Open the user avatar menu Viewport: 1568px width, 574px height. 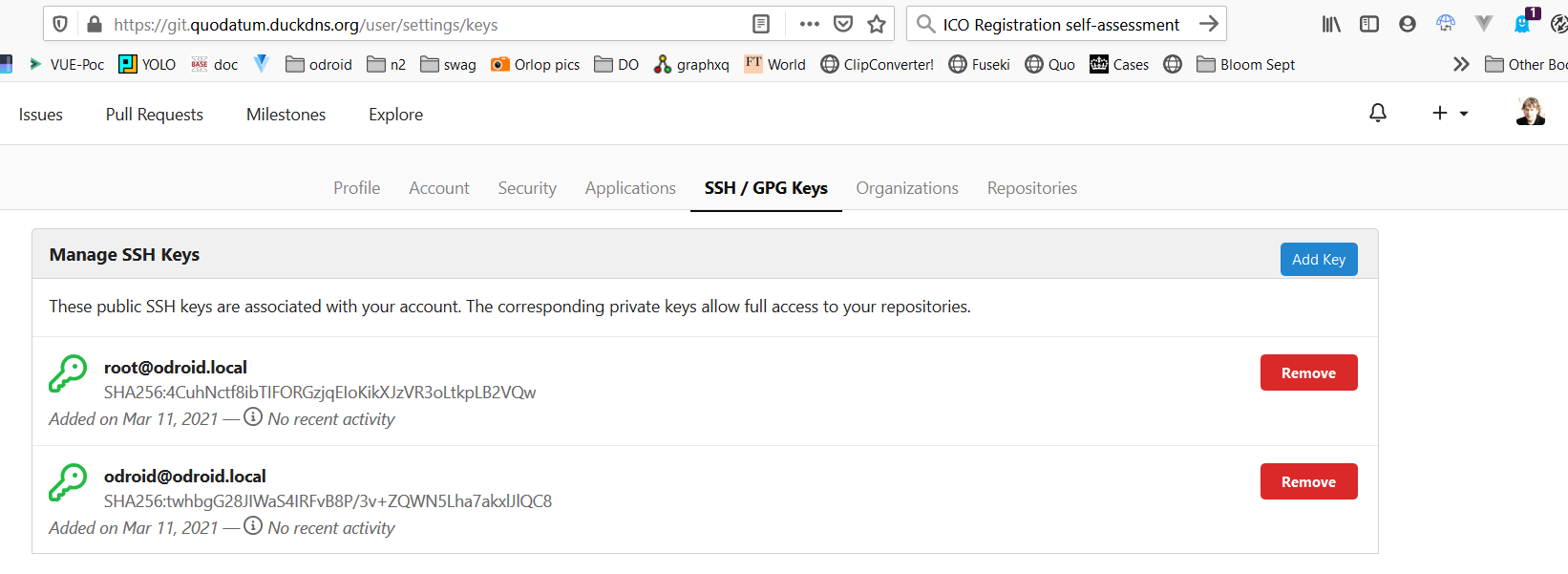1530,113
